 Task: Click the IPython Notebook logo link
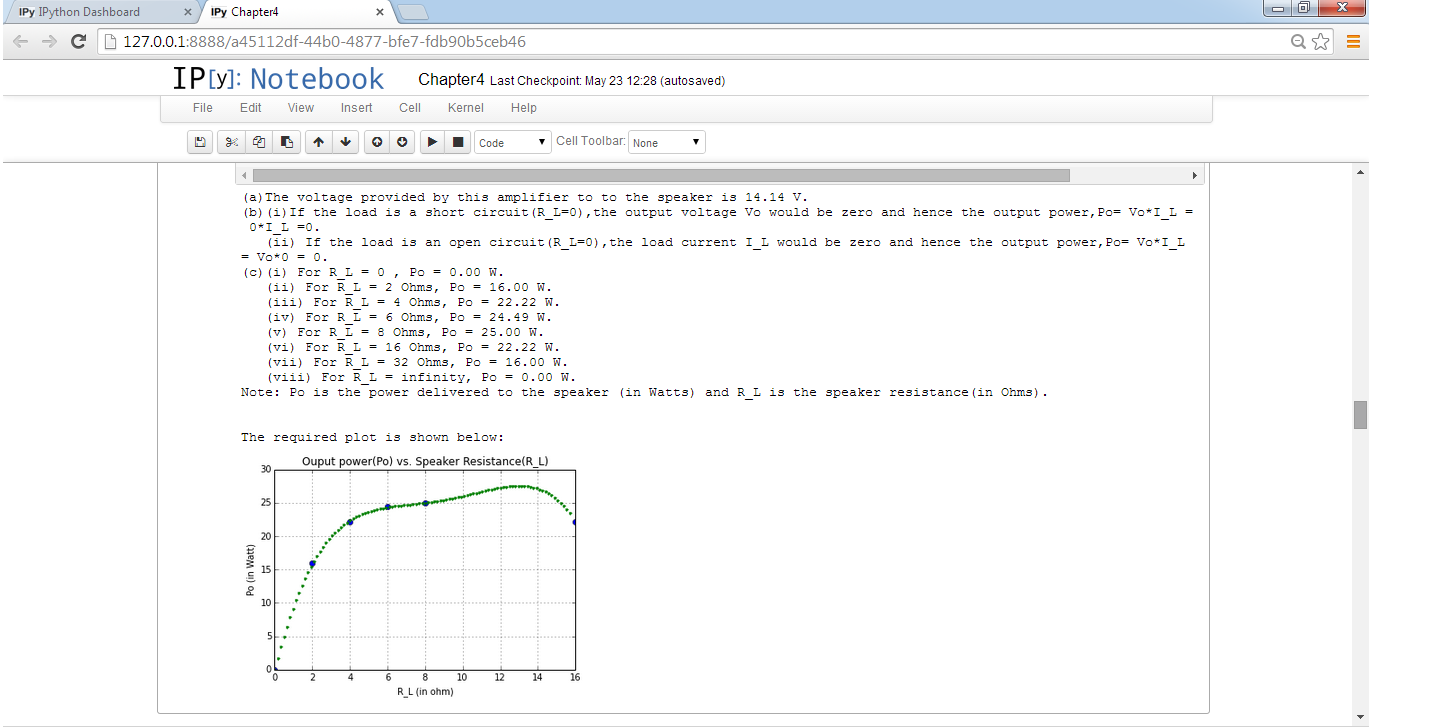278,79
